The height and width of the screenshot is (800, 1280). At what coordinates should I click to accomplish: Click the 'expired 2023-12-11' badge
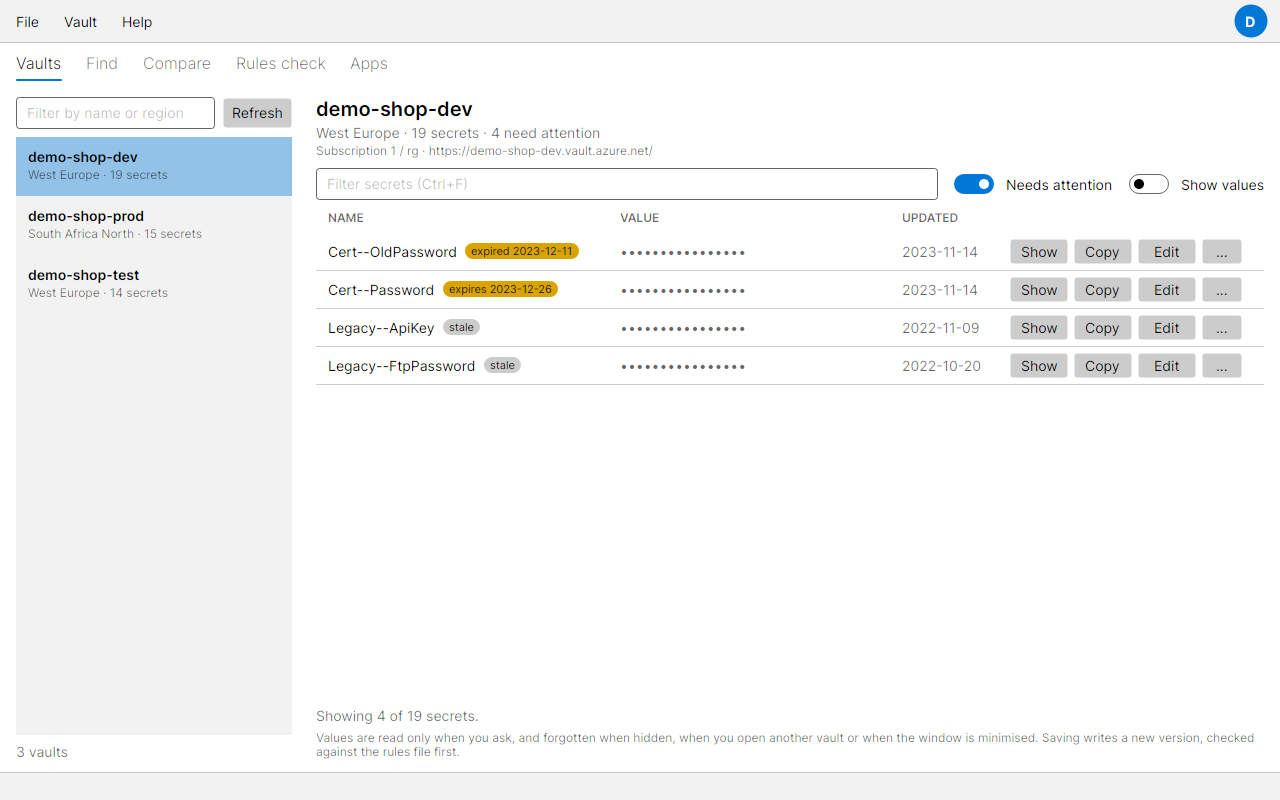coord(522,251)
